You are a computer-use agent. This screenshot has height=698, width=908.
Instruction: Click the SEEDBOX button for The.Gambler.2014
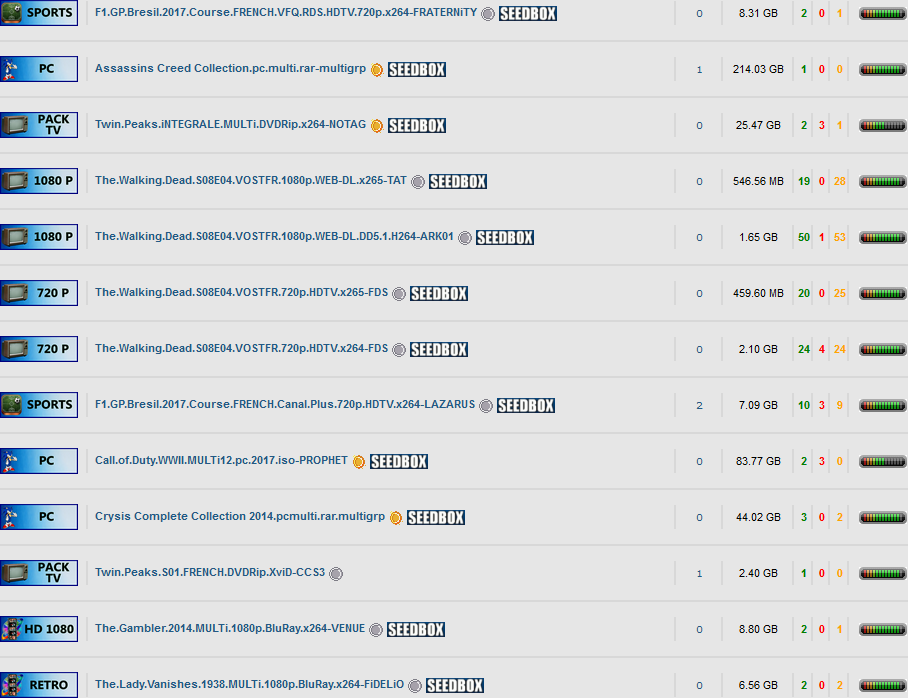(416, 629)
